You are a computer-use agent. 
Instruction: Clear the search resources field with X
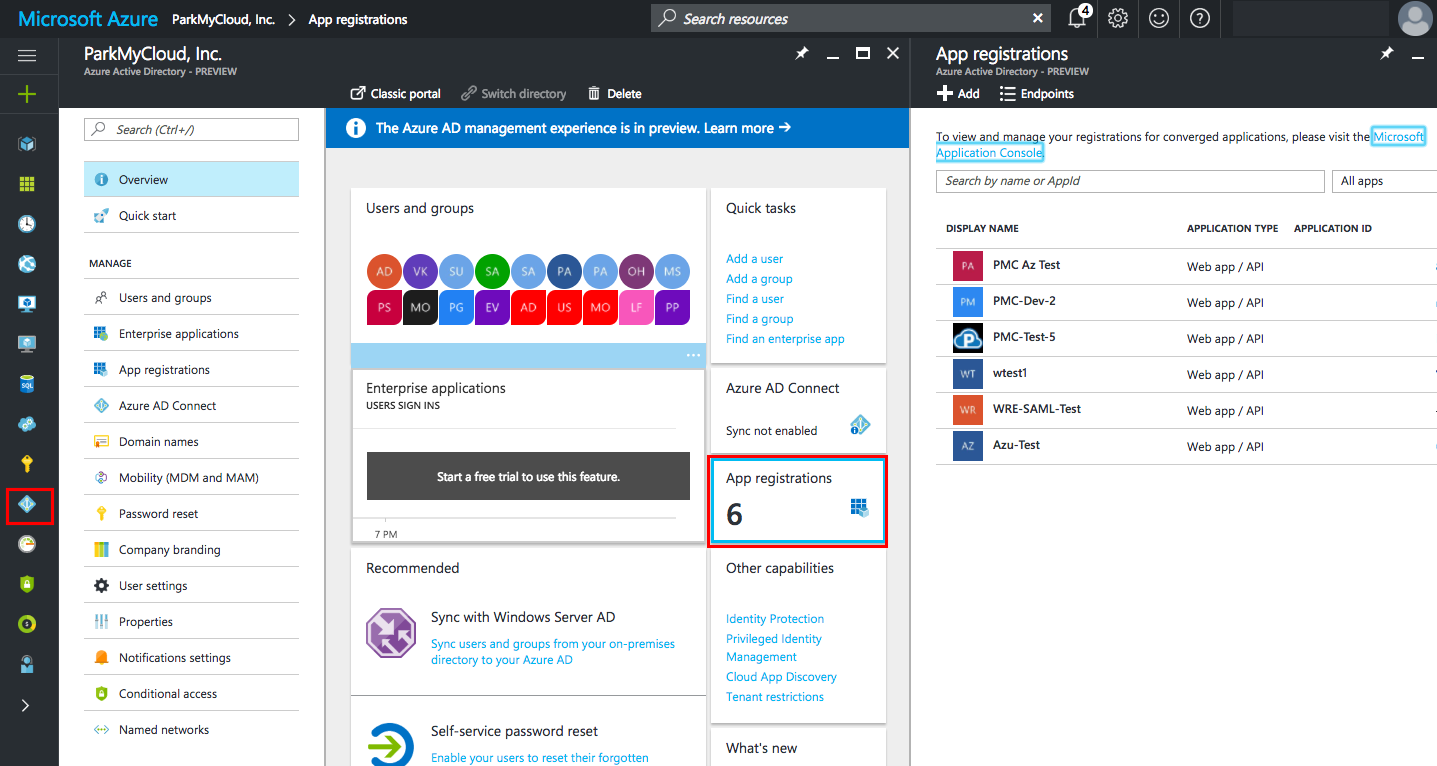(x=1039, y=18)
